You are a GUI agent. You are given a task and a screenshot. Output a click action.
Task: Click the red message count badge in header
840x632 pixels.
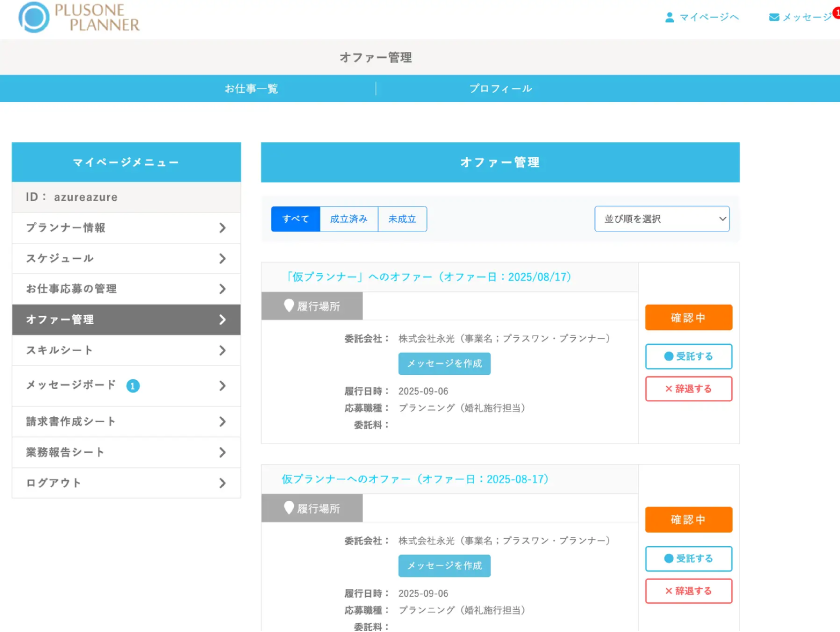(x=836, y=12)
